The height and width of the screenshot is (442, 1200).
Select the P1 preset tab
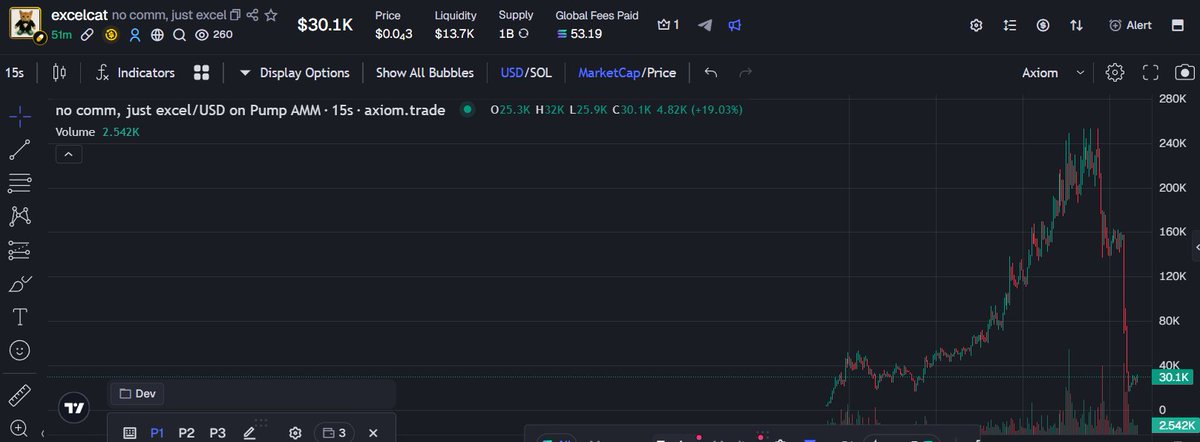[x=157, y=433]
